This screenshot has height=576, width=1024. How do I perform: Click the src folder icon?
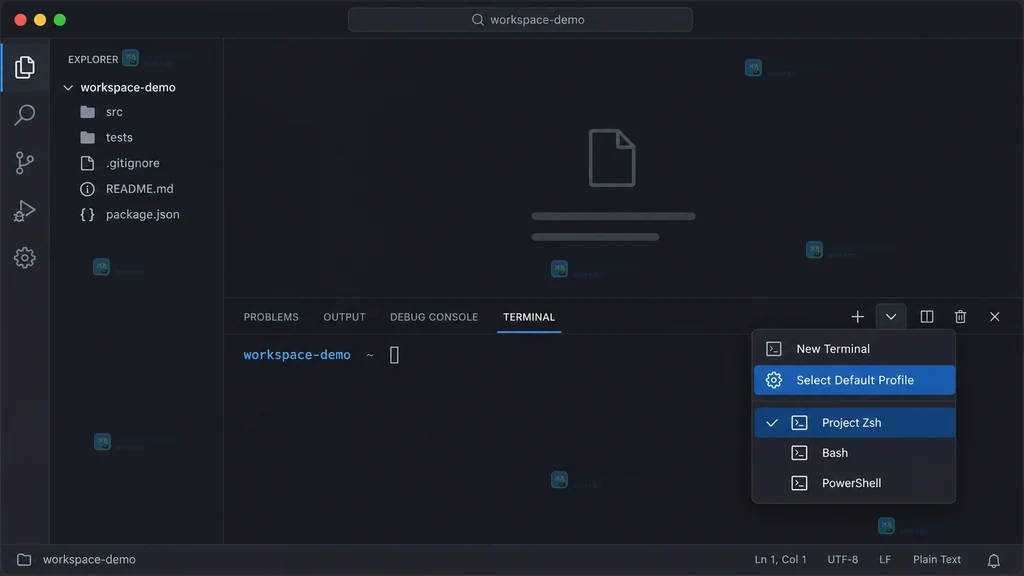coord(88,112)
